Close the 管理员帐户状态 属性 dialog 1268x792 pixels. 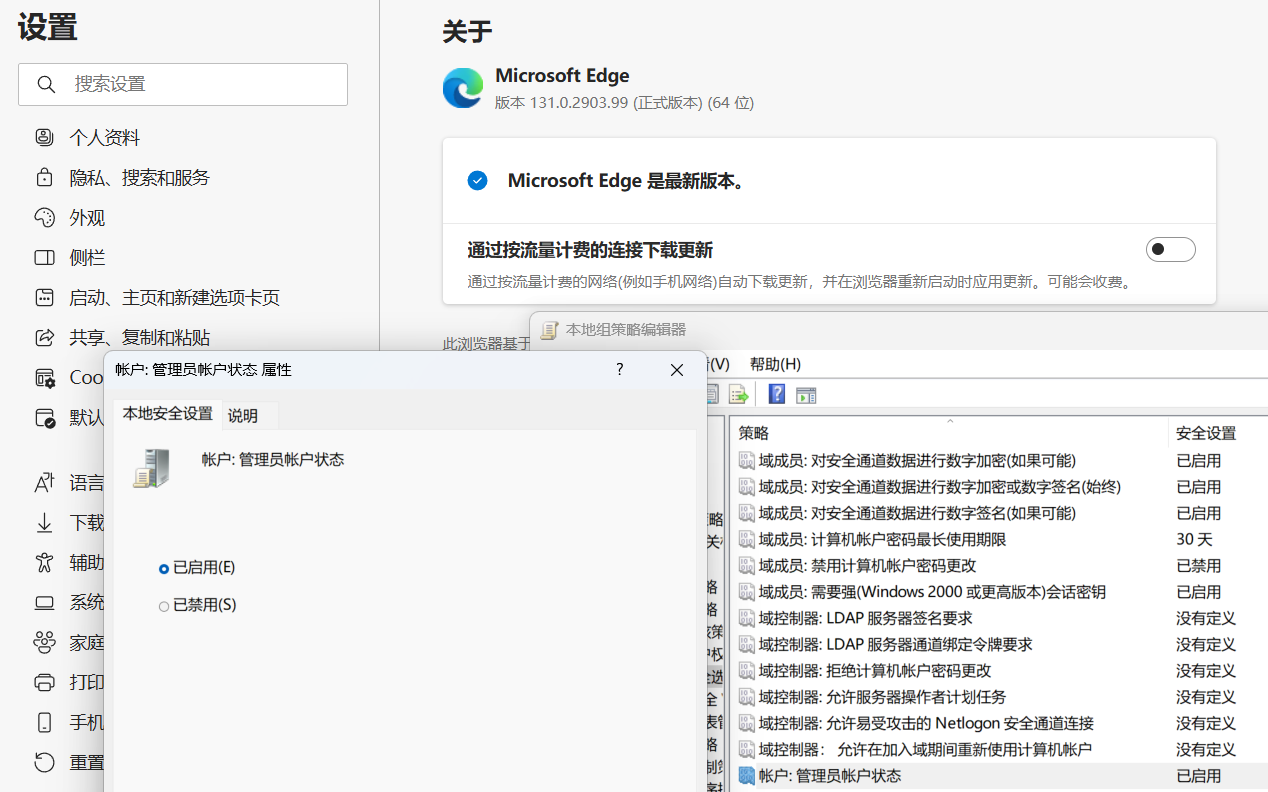677,370
